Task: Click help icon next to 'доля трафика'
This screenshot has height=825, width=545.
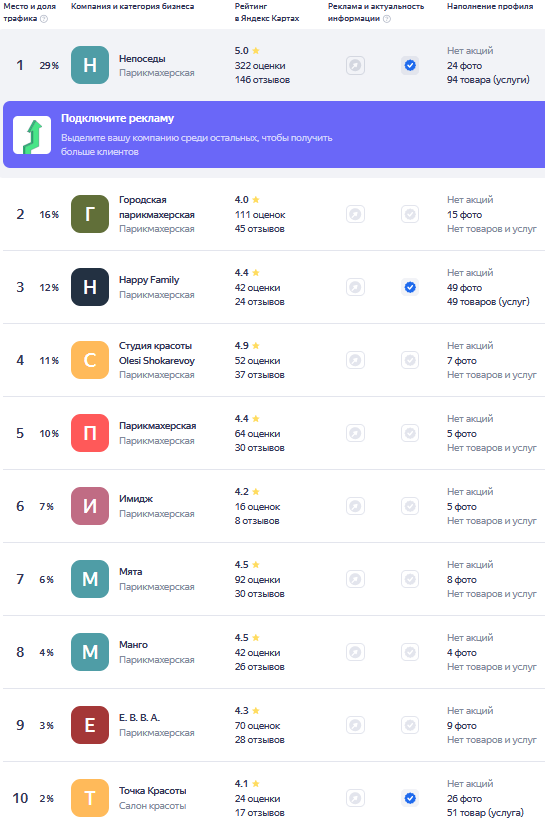Action: coord(44,19)
